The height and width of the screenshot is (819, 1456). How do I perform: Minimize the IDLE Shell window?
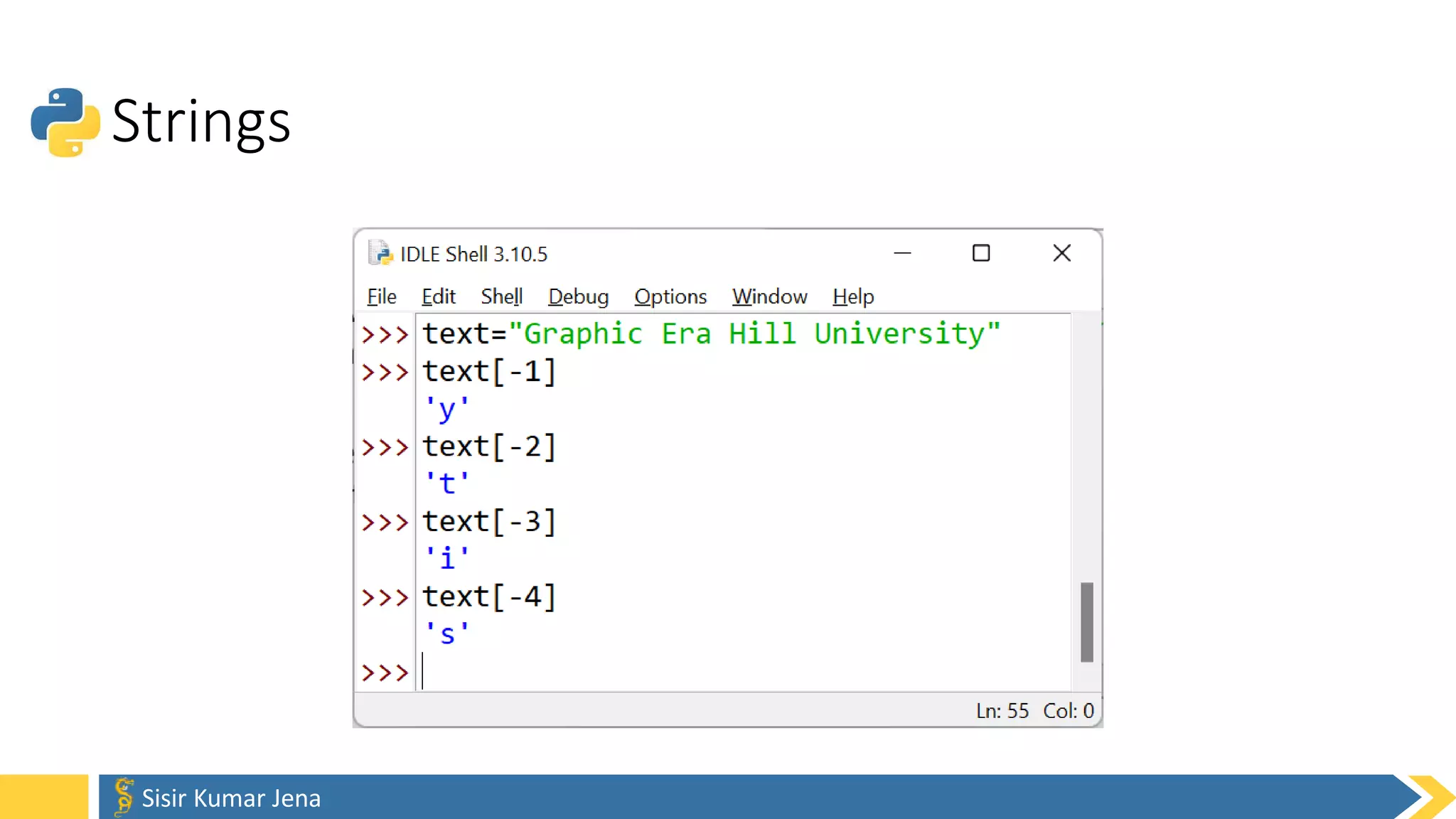pyautogui.click(x=902, y=253)
